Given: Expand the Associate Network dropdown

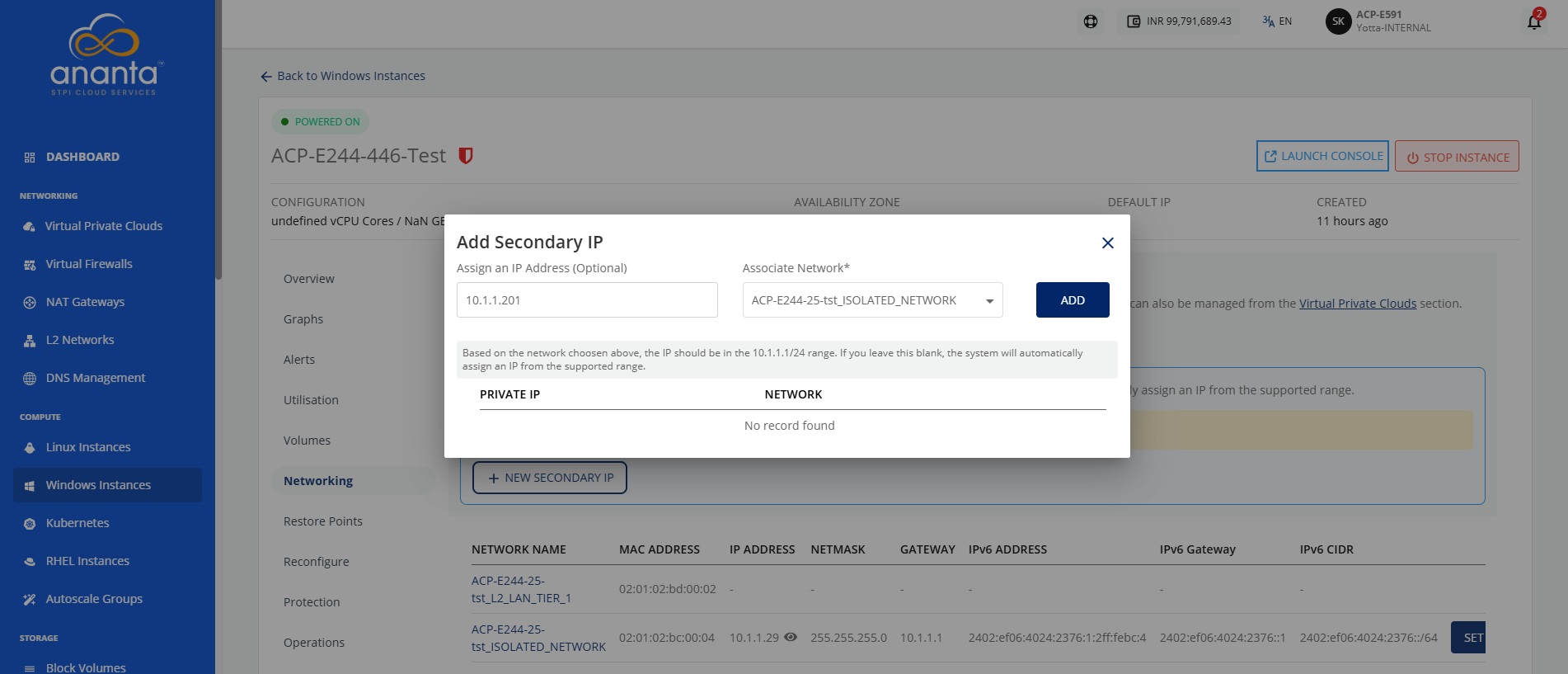Looking at the screenshot, I should (872, 300).
